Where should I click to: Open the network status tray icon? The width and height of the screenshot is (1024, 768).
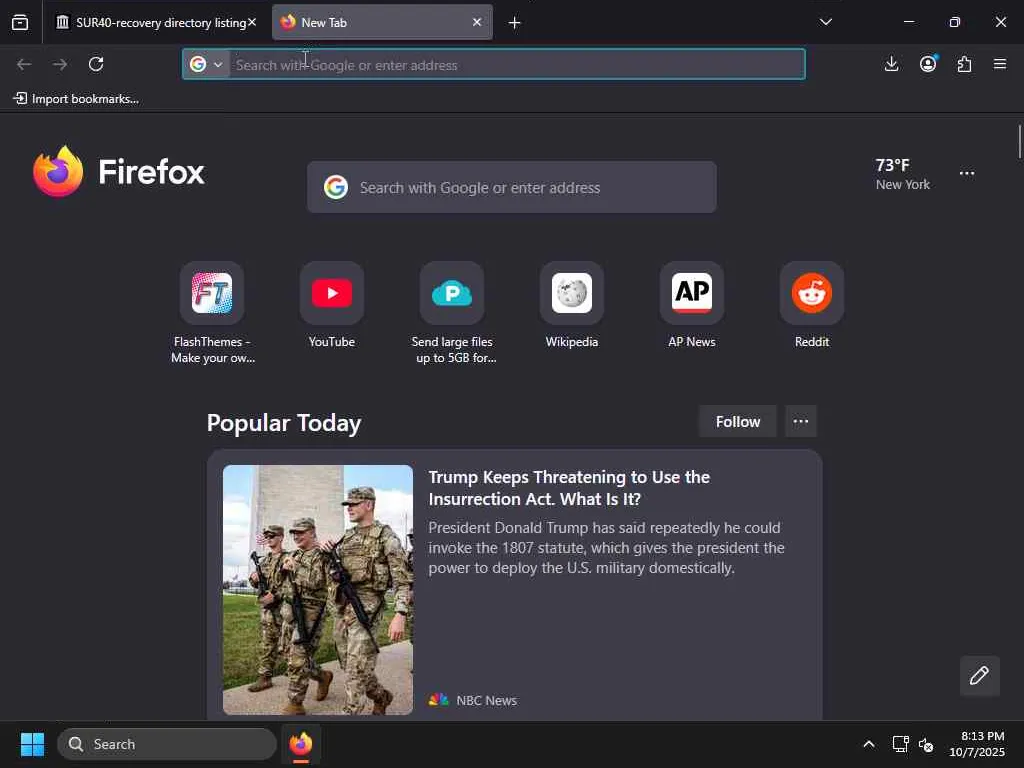[x=901, y=744]
